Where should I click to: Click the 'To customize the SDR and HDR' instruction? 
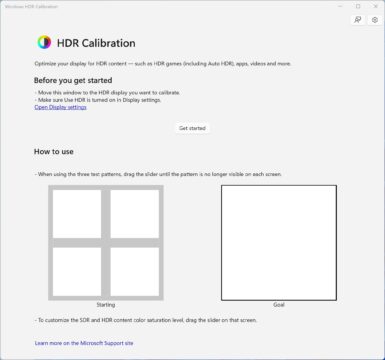pyautogui.click(x=146, y=320)
